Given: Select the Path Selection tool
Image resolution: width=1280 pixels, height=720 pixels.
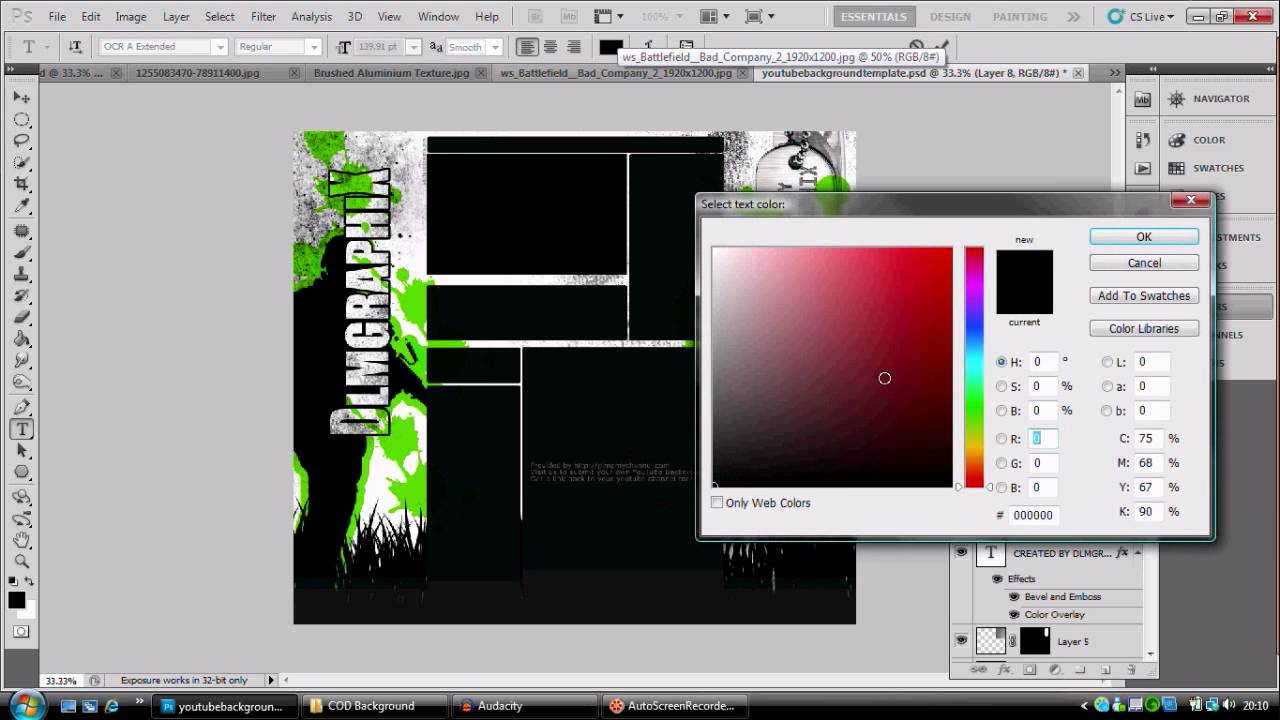Looking at the screenshot, I should point(21,451).
